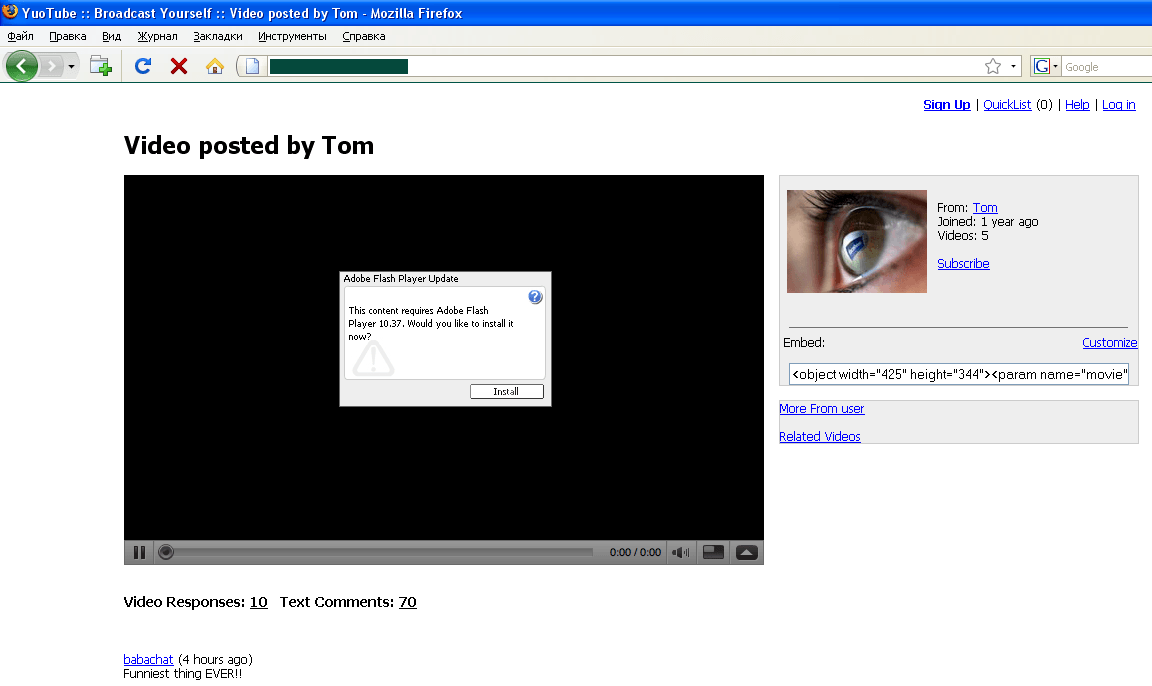The width and height of the screenshot is (1152, 686).
Task: Go to home page via house icon
Action: (x=215, y=66)
